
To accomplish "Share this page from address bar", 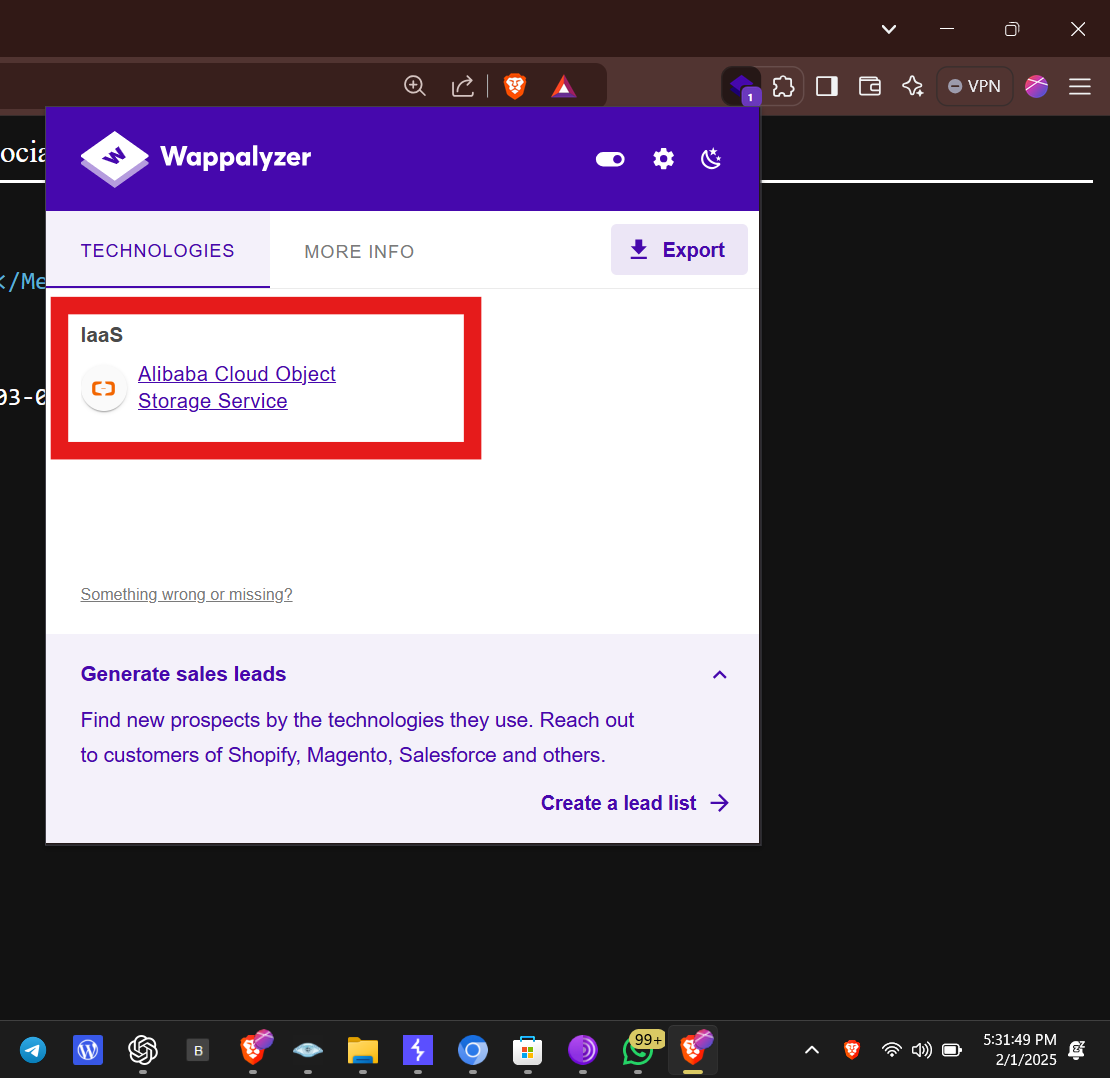I will click(x=462, y=86).
